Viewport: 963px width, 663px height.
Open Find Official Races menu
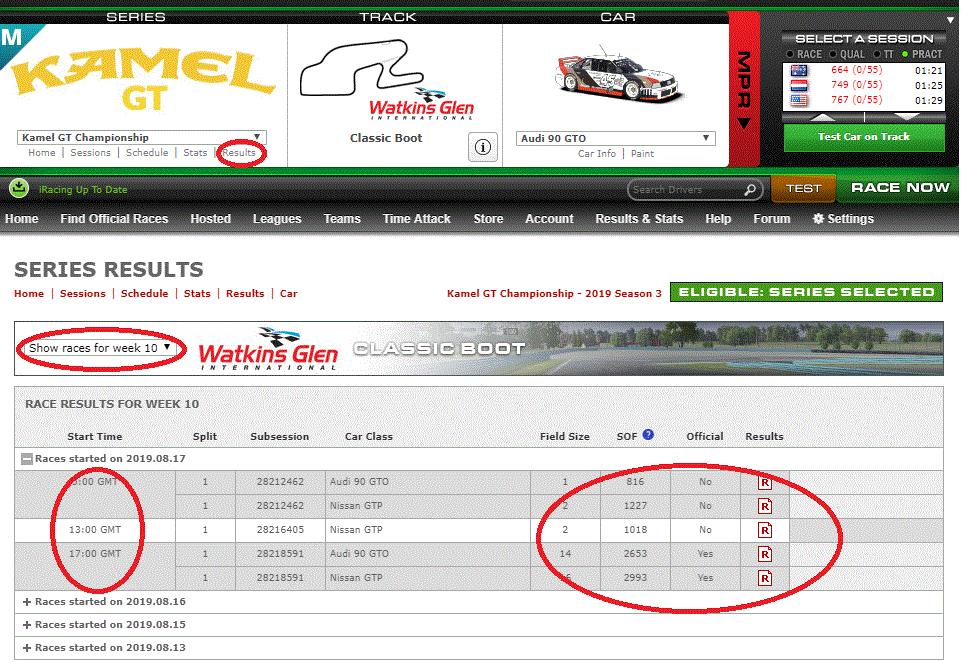(x=114, y=219)
